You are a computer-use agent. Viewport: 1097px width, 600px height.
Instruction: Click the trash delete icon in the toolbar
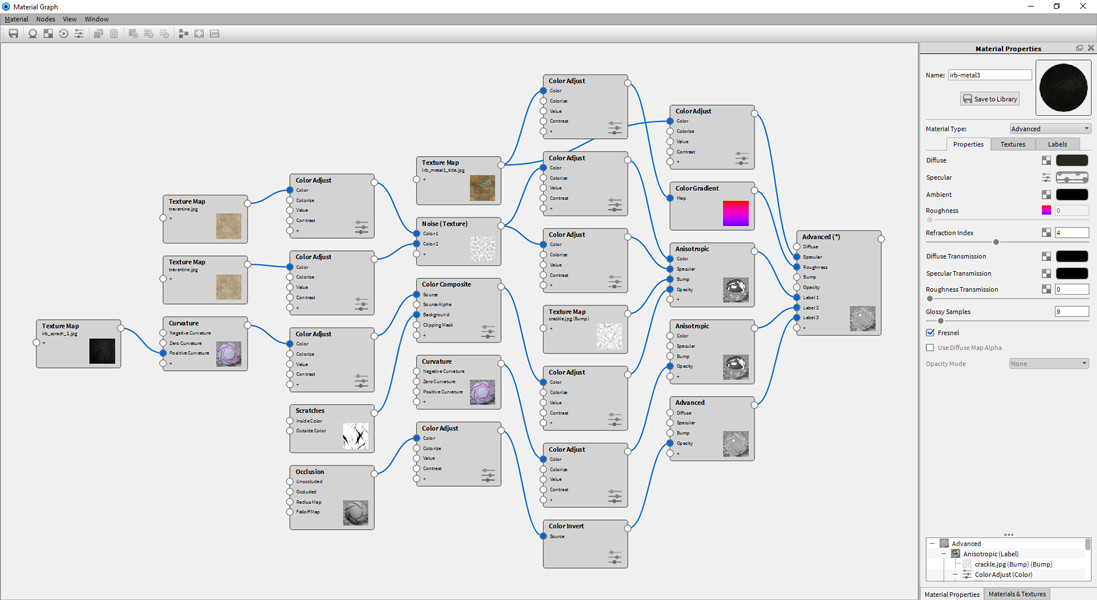click(x=113, y=34)
